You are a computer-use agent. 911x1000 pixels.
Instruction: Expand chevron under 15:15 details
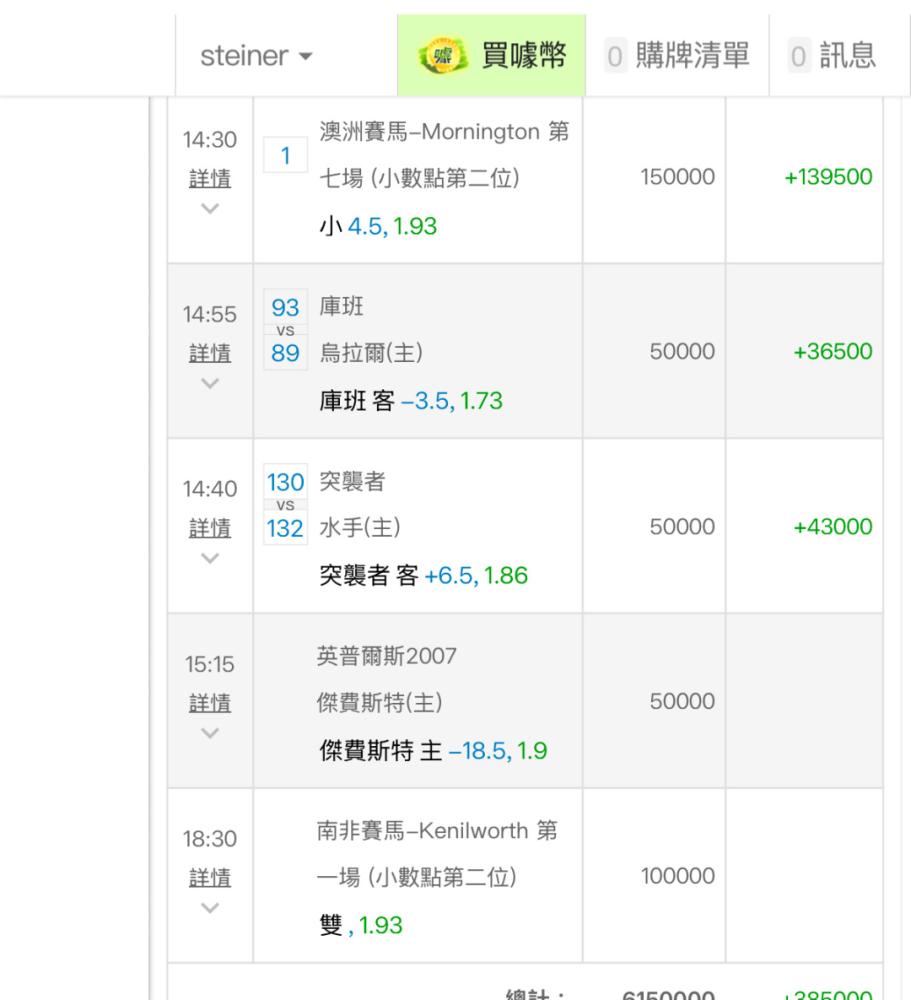point(210,733)
